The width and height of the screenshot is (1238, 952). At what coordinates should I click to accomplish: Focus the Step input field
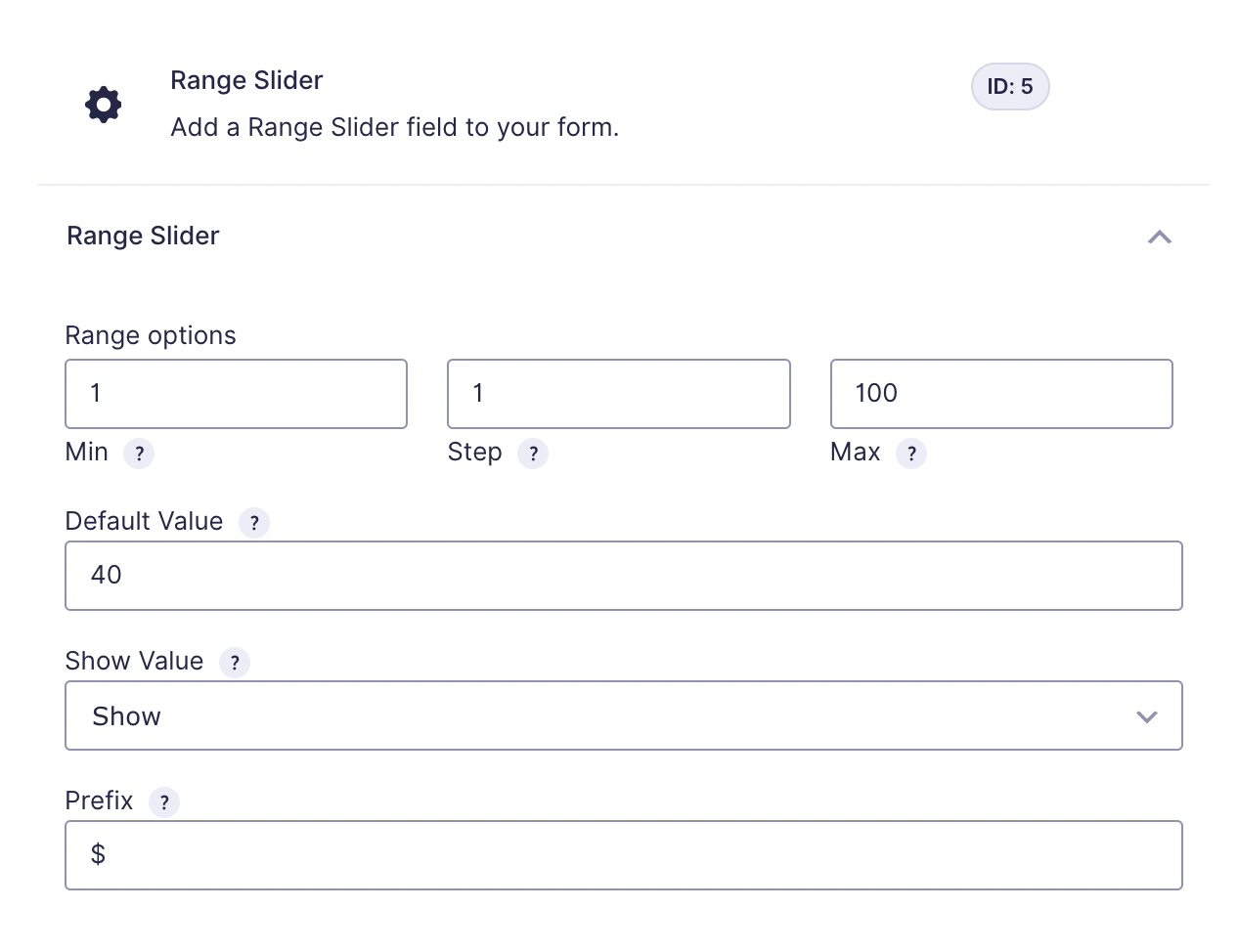[619, 394]
